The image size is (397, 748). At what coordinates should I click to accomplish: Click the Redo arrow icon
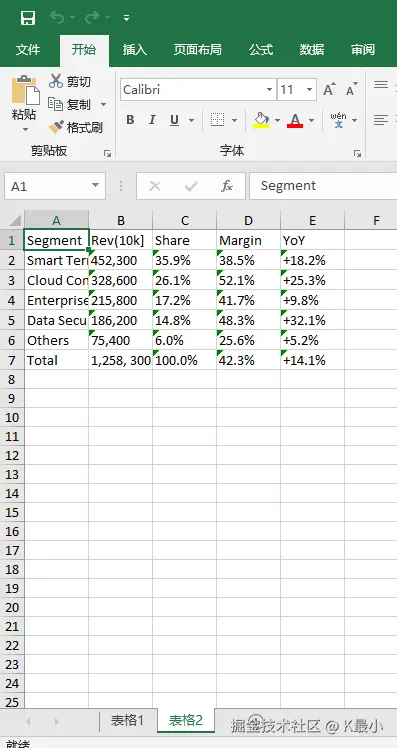(x=92, y=18)
